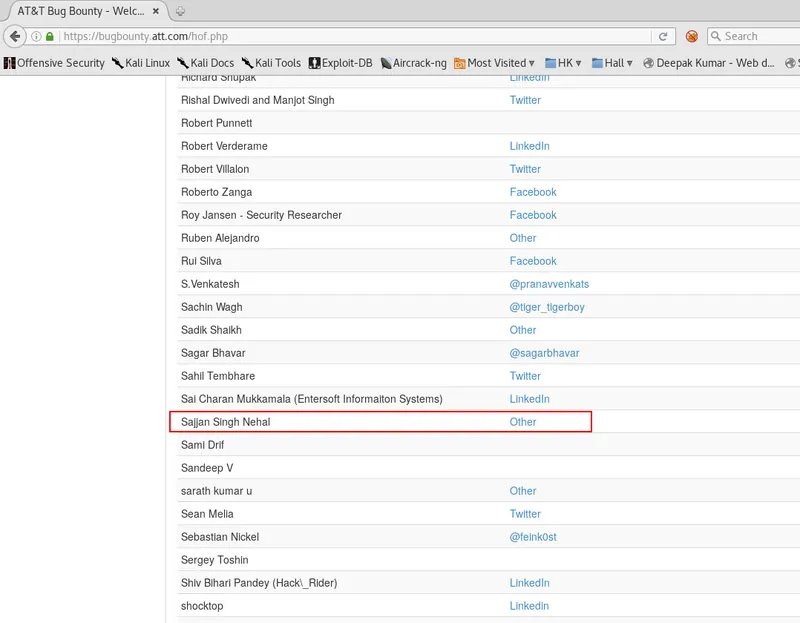The image size is (800, 623).
Task: Open the Exploit-DB bookmark
Action: (x=340, y=63)
